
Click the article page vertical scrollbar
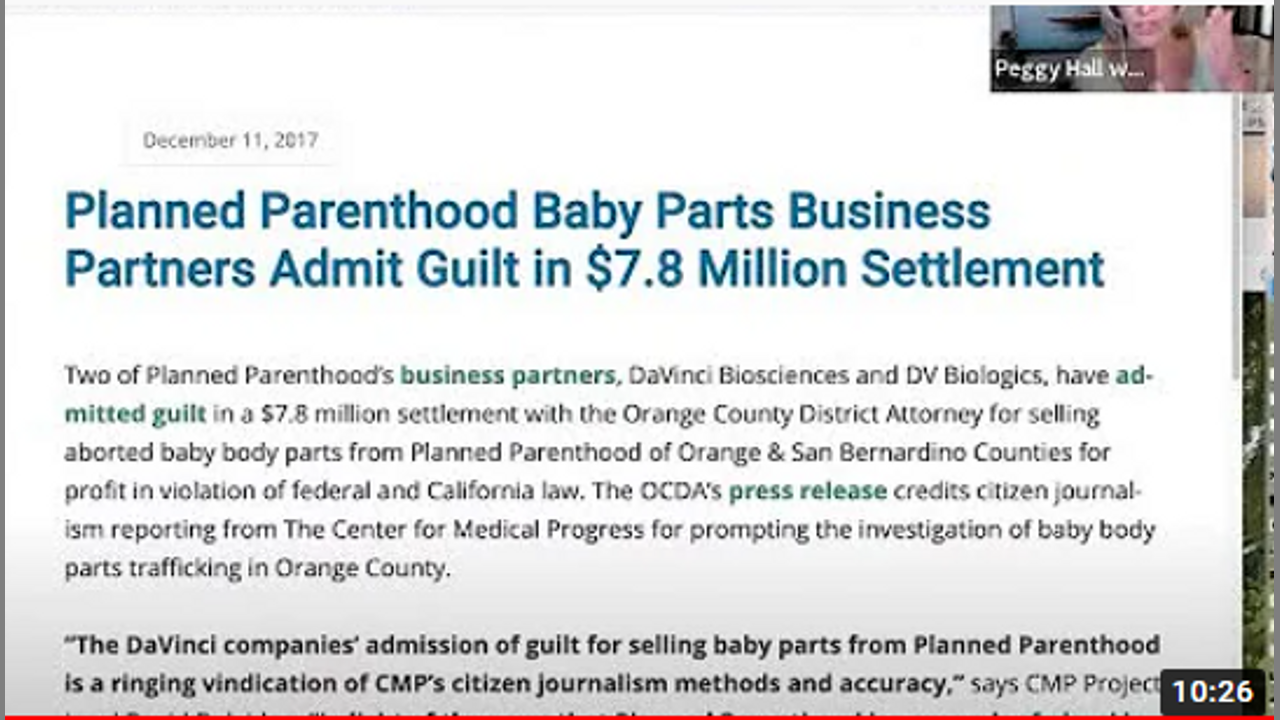tap(1237, 300)
